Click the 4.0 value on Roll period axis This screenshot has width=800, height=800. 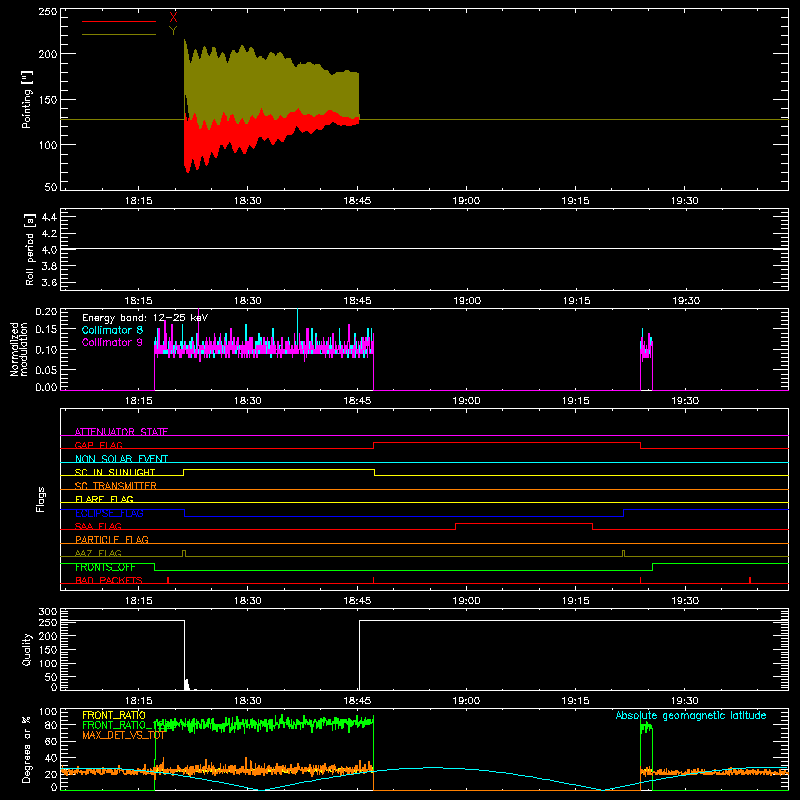[49, 250]
